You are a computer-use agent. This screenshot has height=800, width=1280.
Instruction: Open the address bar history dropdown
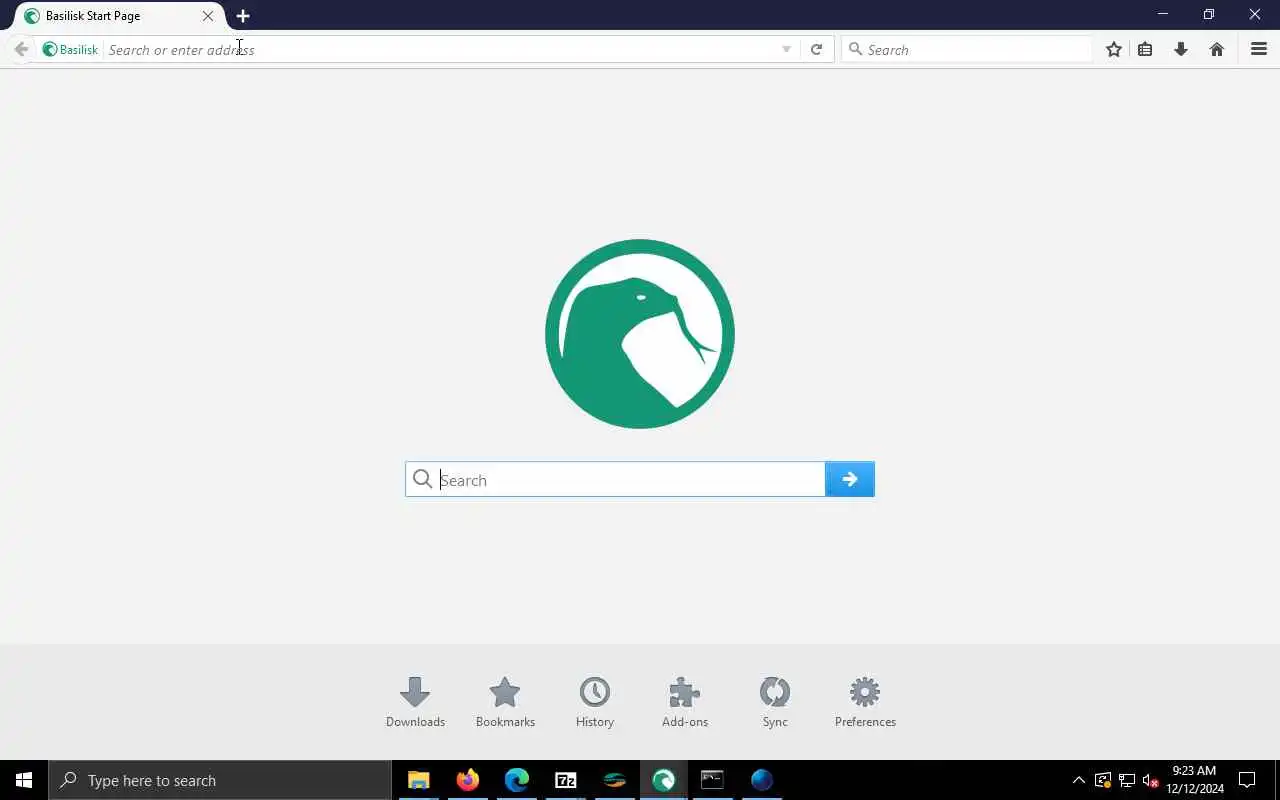(786, 49)
